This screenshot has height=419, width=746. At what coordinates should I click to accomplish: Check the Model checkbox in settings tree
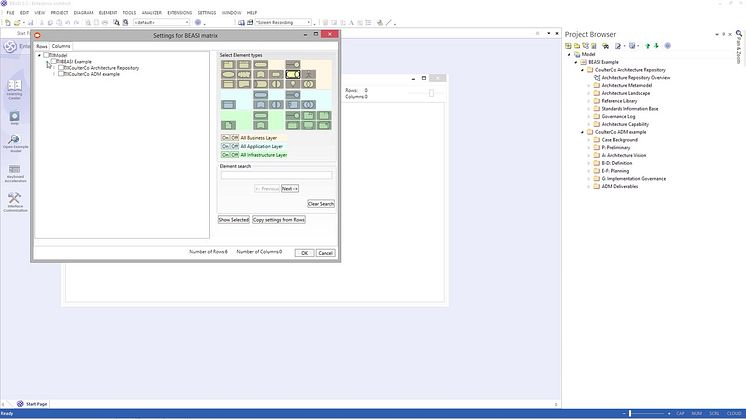click(x=47, y=55)
